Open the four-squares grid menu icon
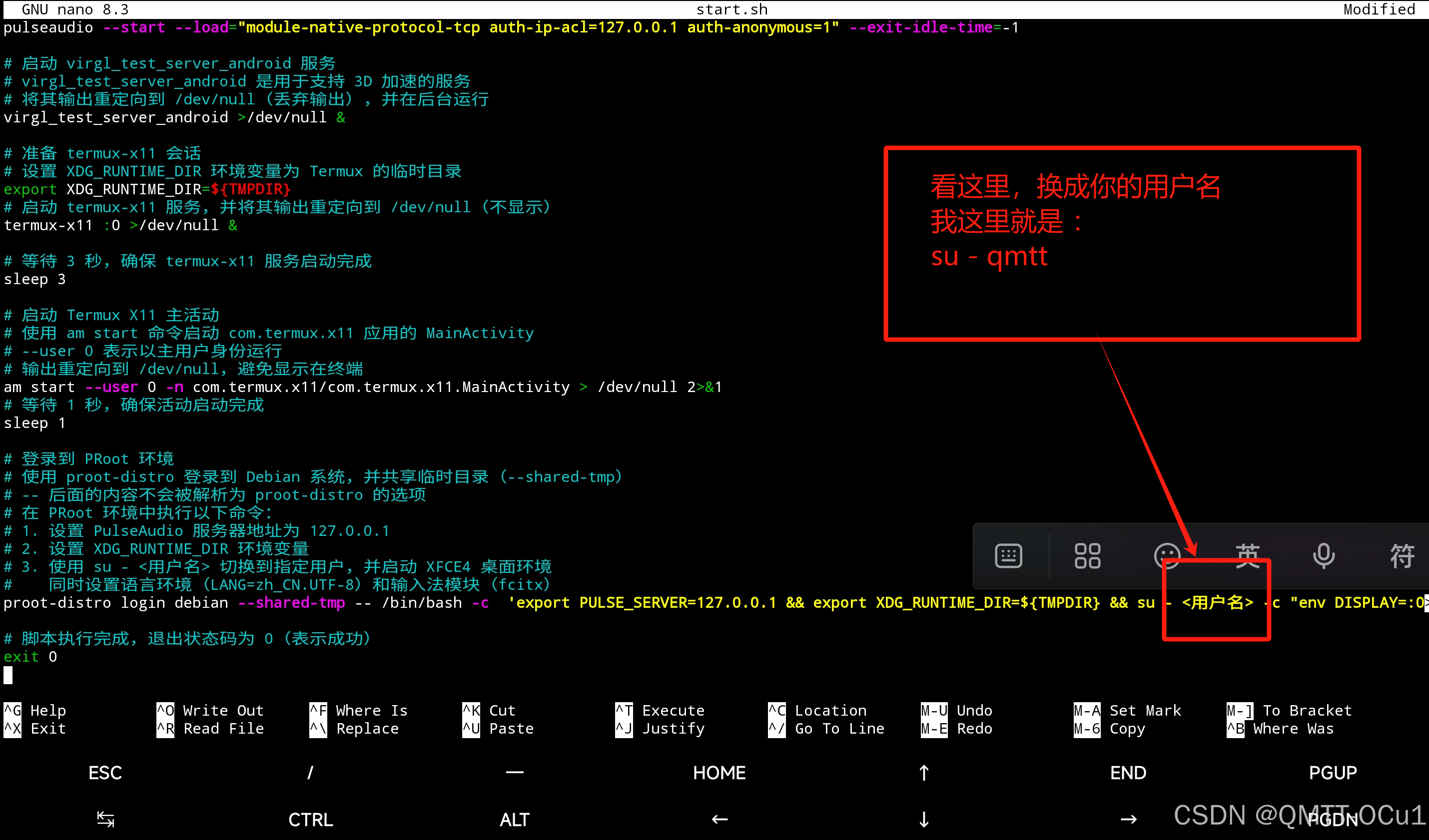Screen dimensions: 1429x840 pyautogui.click(x=1087, y=555)
